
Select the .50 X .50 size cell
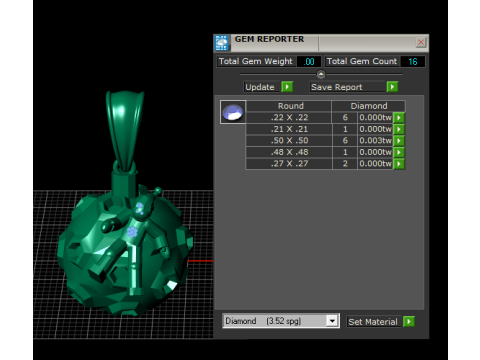click(289, 141)
